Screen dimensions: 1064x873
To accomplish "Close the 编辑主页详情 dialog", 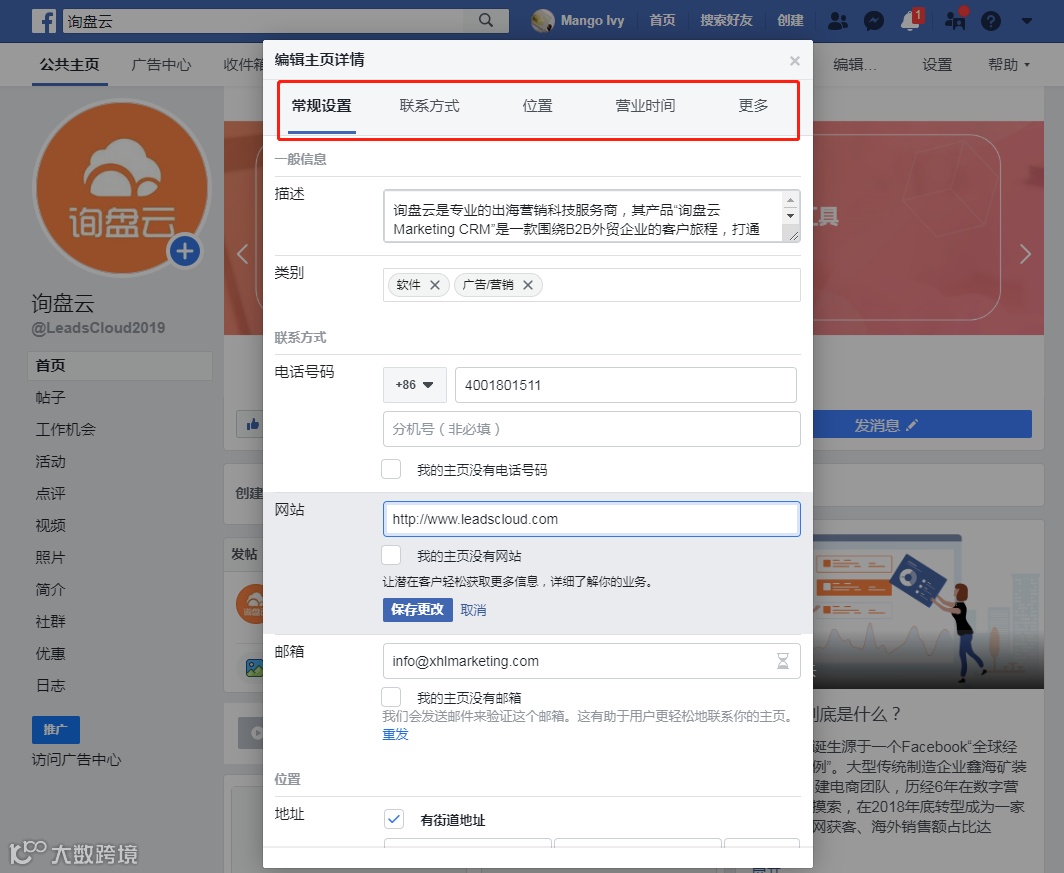I will coord(795,61).
